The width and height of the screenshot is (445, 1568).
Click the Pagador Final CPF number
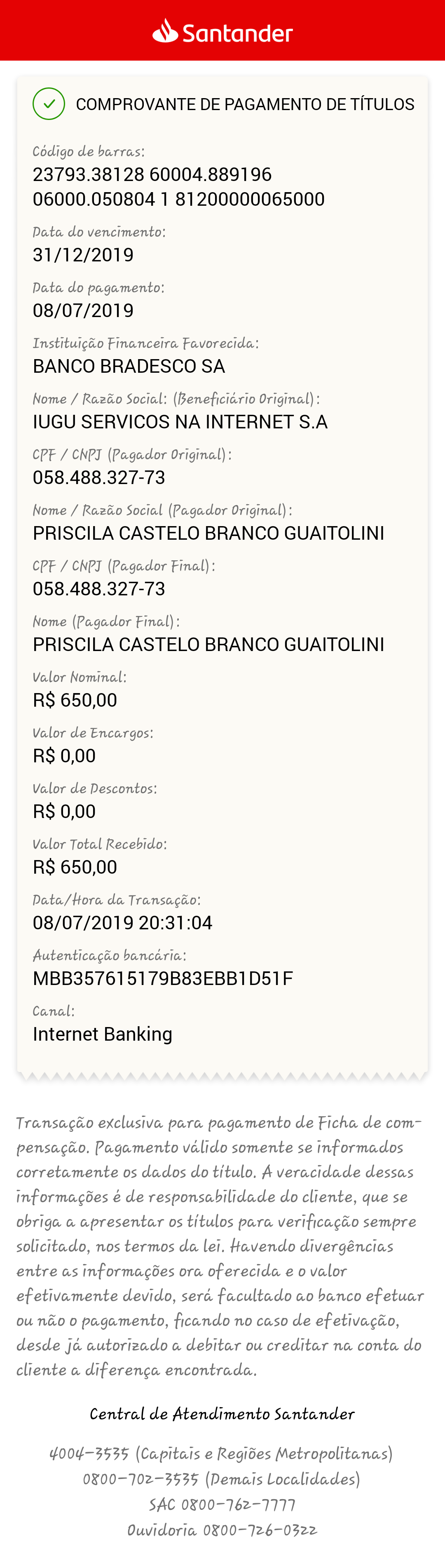pyautogui.click(x=99, y=589)
